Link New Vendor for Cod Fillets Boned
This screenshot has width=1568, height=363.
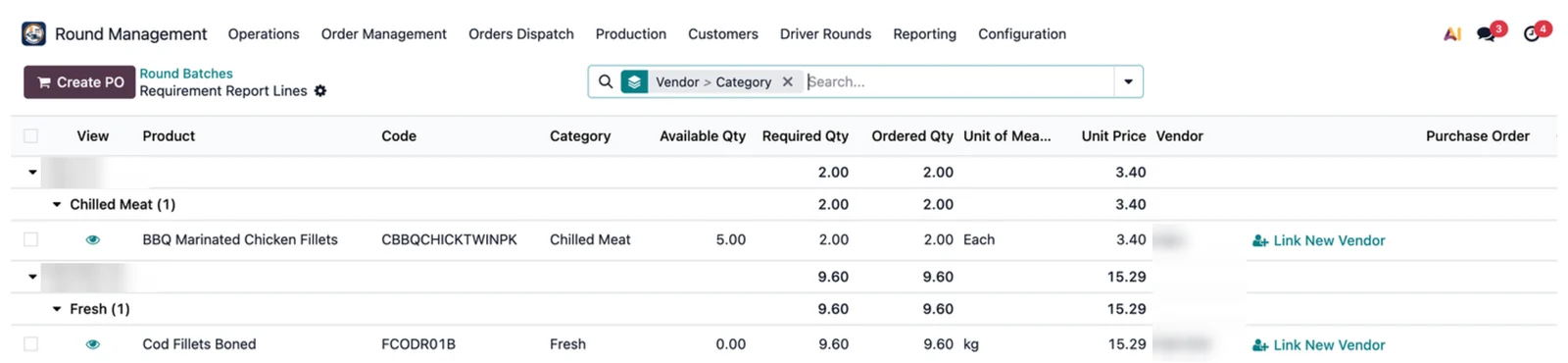tap(1319, 345)
